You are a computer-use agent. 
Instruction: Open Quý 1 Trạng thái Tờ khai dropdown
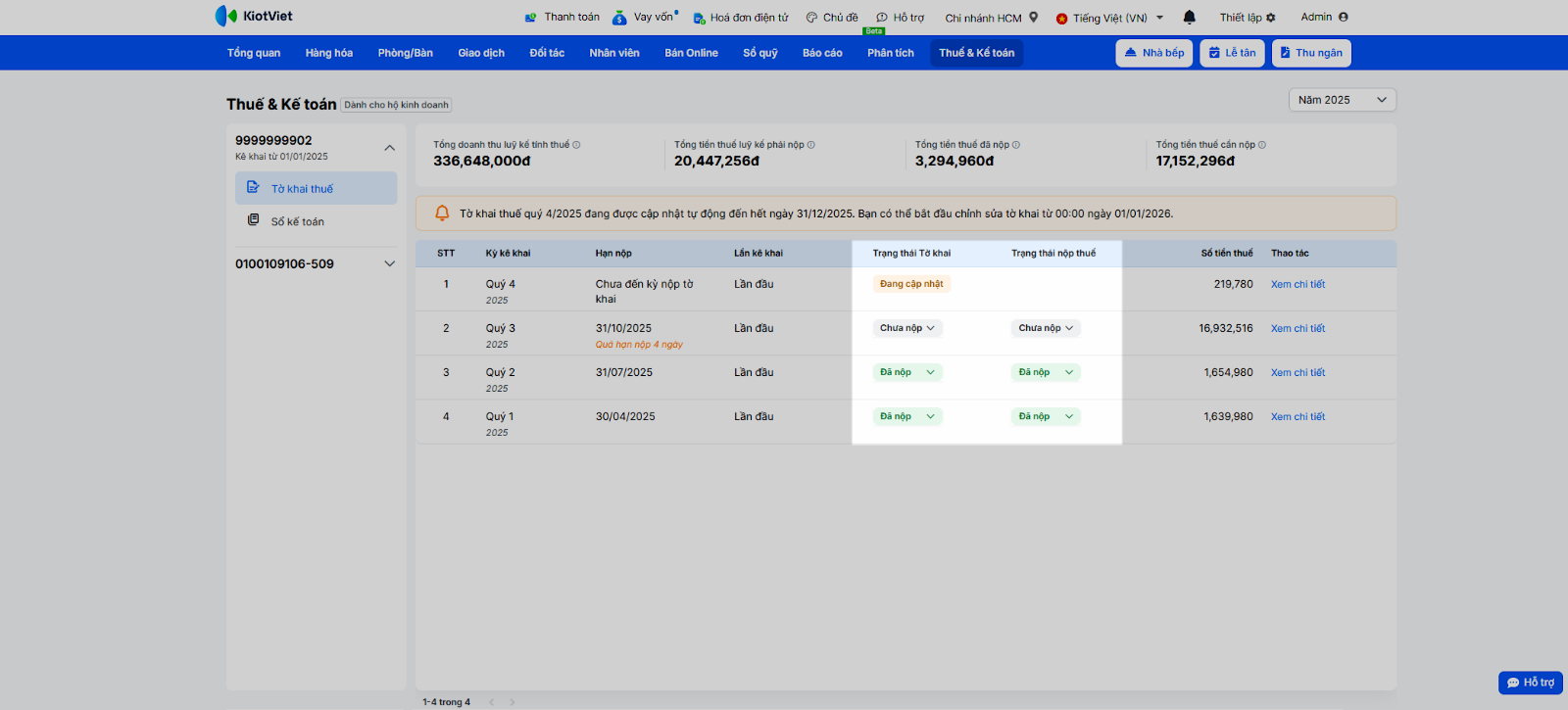click(x=907, y=416)
